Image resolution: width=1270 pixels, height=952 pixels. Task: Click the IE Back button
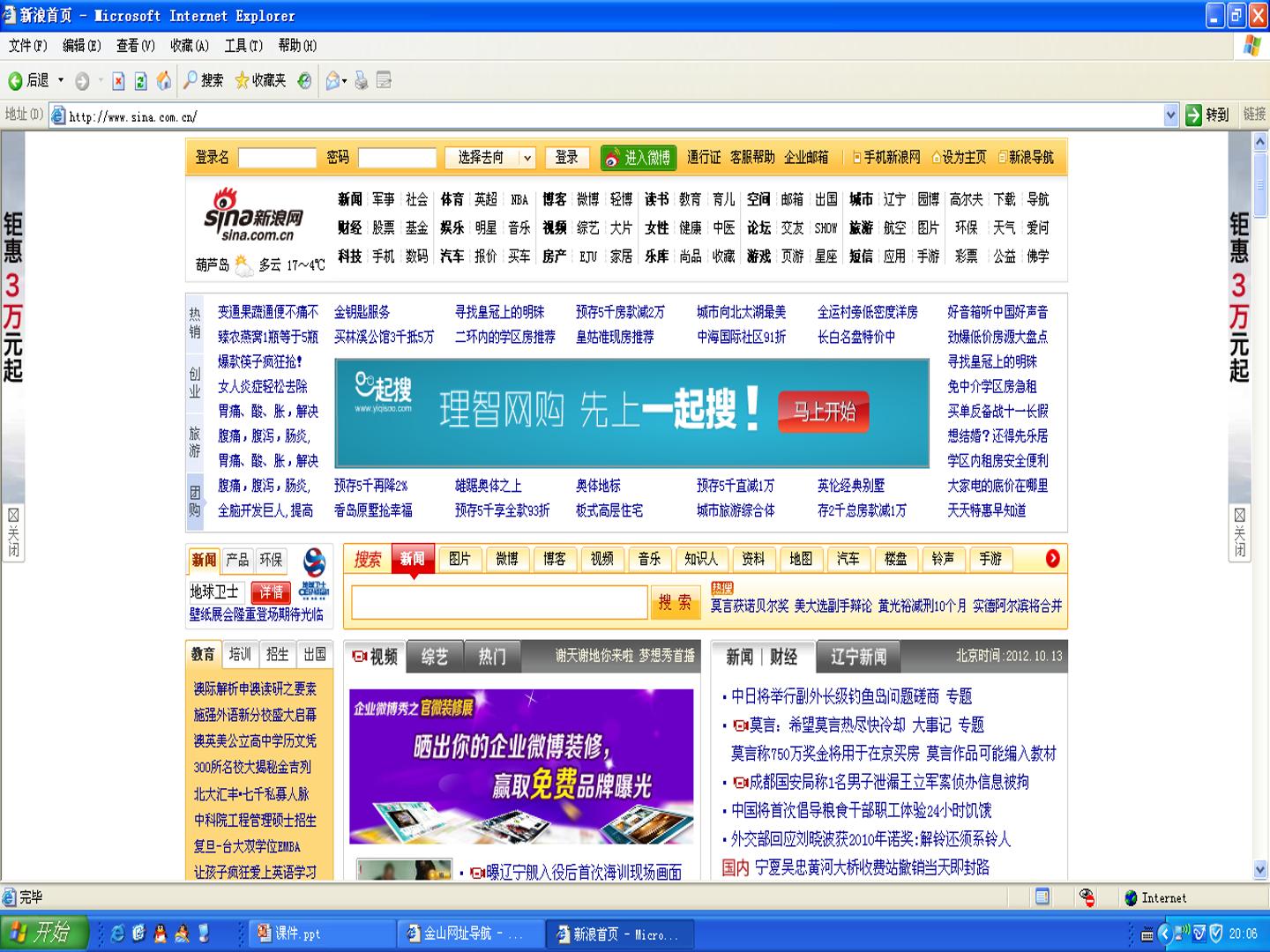click(x=28, y=81)
